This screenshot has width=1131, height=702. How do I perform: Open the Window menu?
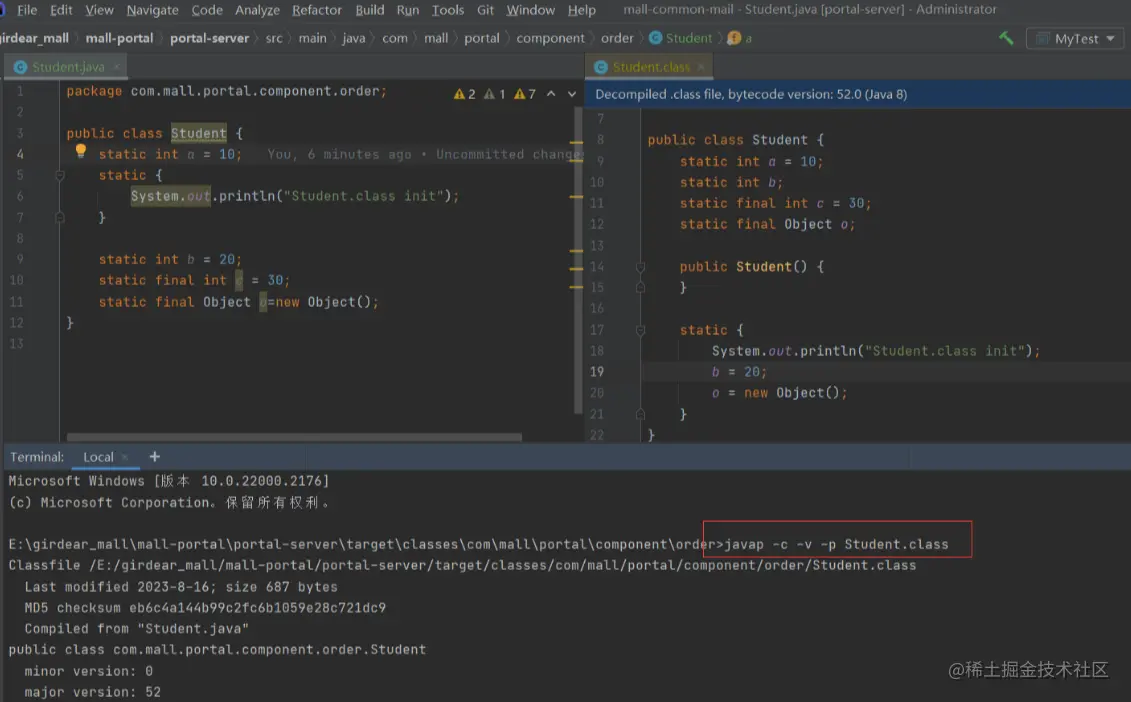[x=530, y=10]
